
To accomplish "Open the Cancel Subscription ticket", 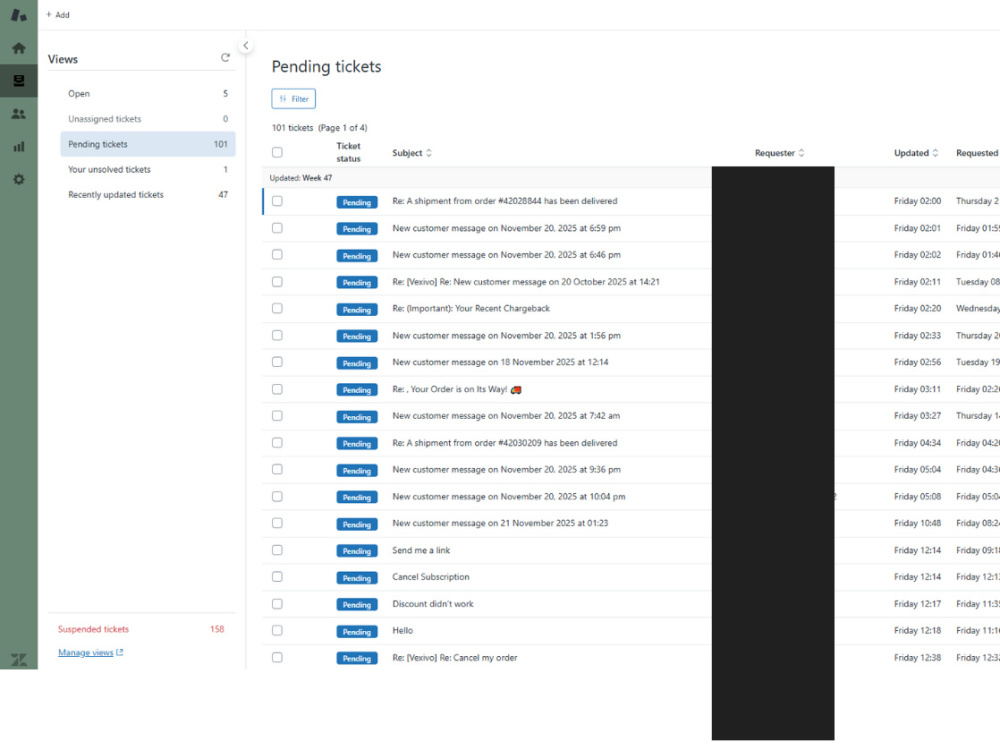I will pyautogui.click(x=430, y=577).
